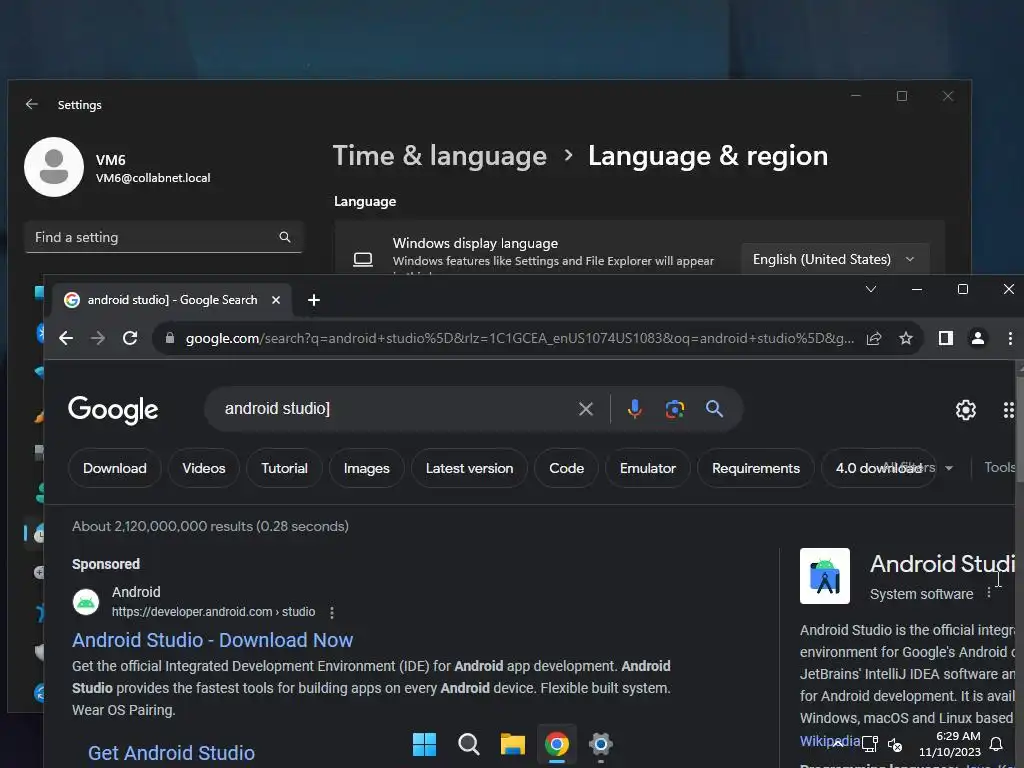This screenshot has height=768, width=1024.
Task: Open Google quick settings gear
Action: [x=966, y=409]
